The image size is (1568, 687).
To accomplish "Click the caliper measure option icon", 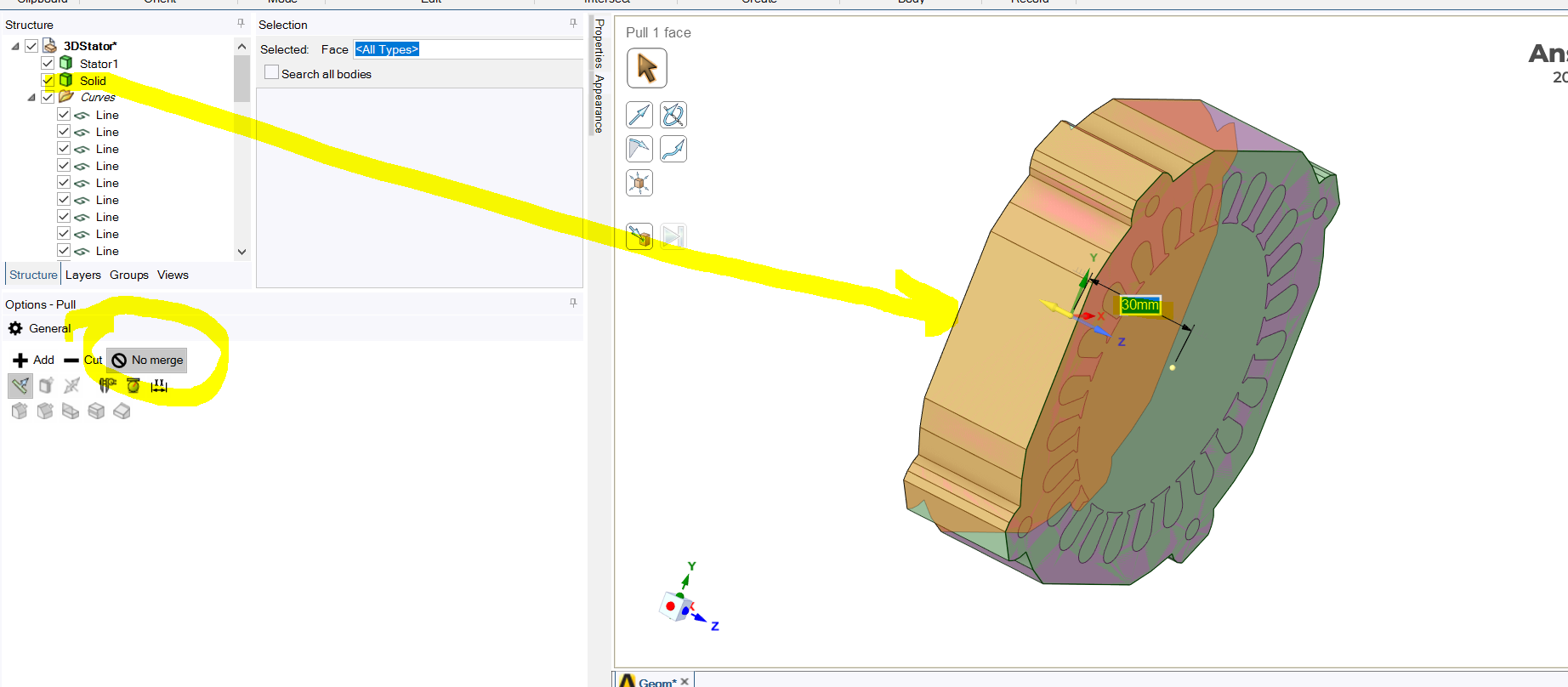I will (x=107, y=385).
